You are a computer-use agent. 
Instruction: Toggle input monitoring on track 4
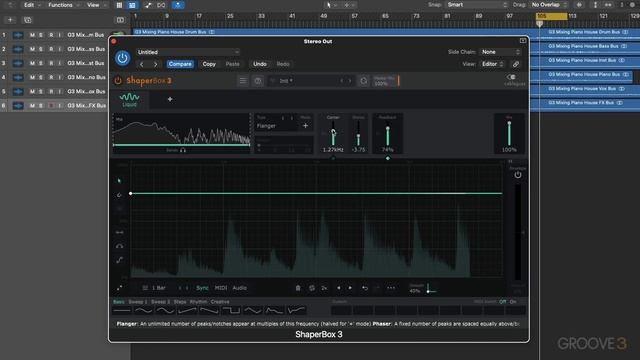pyautogui.click(x=60, y=77)
